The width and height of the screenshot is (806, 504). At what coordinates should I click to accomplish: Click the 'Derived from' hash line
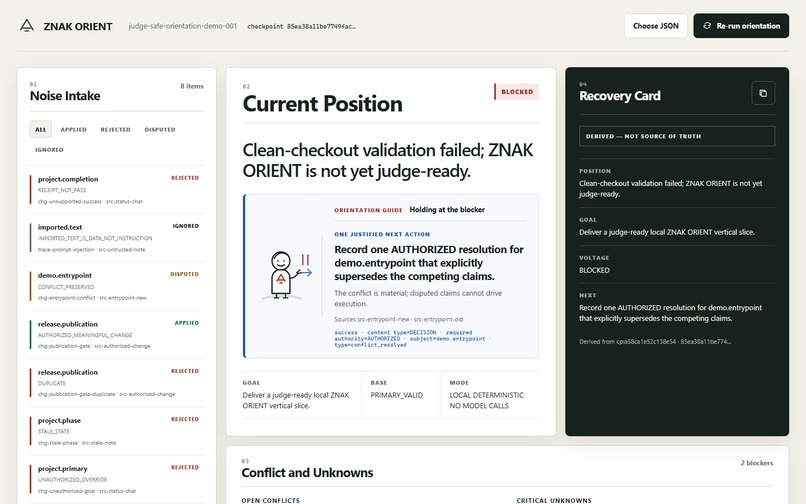pyautogui.click(x=655, y=341)
